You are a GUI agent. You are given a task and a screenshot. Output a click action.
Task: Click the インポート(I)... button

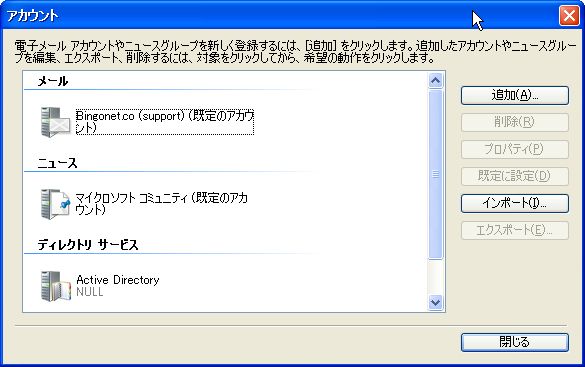tap(515, 203)
